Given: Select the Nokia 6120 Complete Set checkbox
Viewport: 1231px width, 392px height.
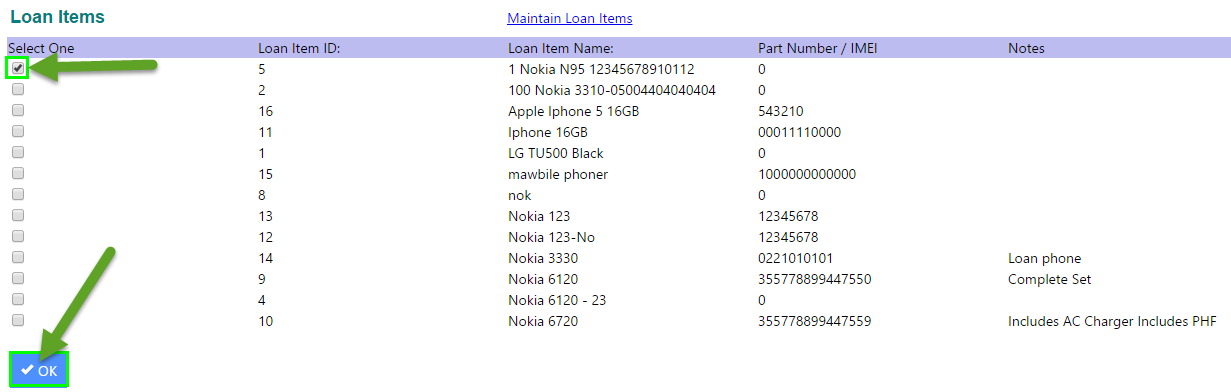Looking at the screenshot, I should coord(18,278).
